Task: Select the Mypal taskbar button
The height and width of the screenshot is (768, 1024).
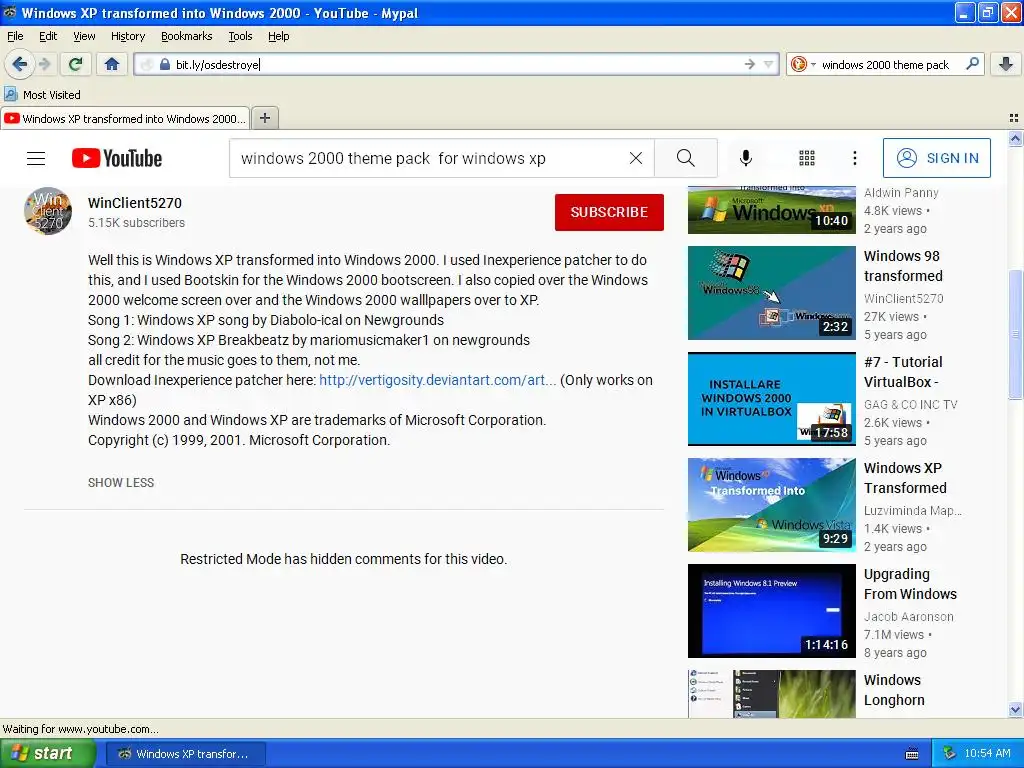Action: (185, 754)
